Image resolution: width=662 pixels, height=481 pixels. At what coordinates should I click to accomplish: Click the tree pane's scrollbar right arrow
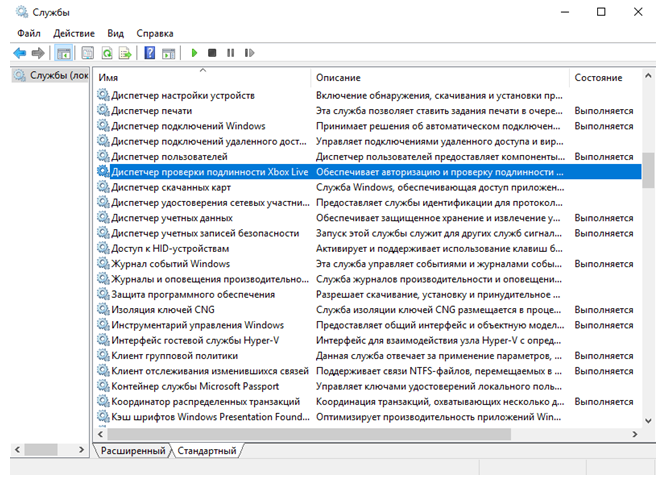tap(81, 450)
